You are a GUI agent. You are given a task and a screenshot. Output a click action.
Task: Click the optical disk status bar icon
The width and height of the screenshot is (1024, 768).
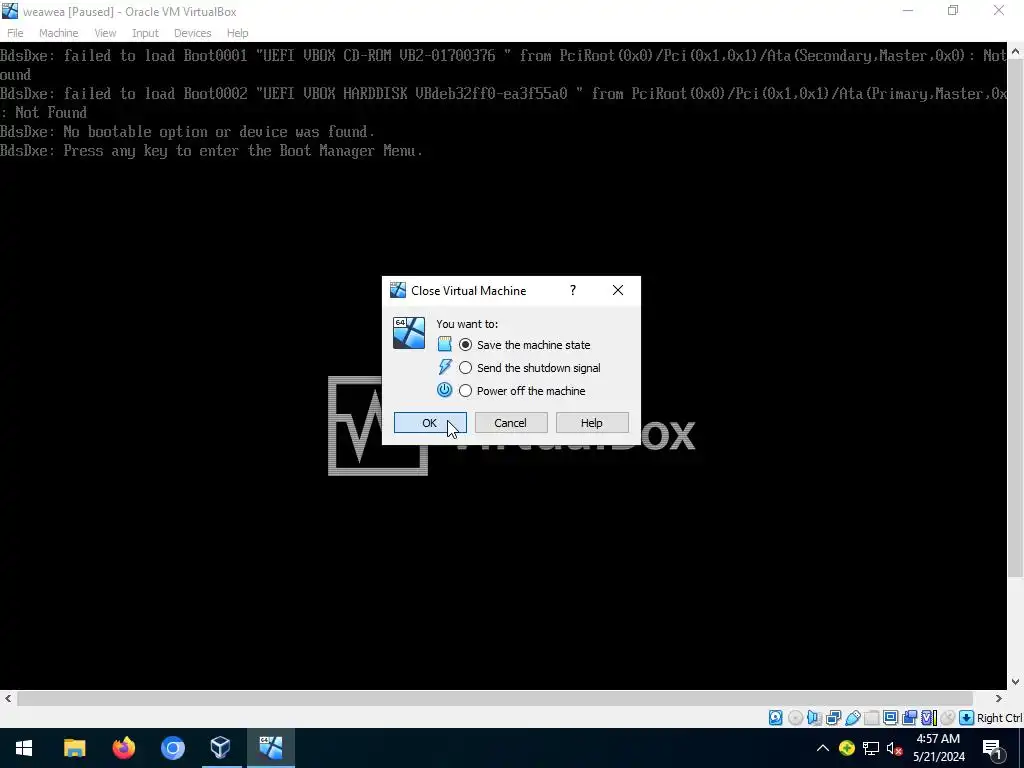(795, 718)
